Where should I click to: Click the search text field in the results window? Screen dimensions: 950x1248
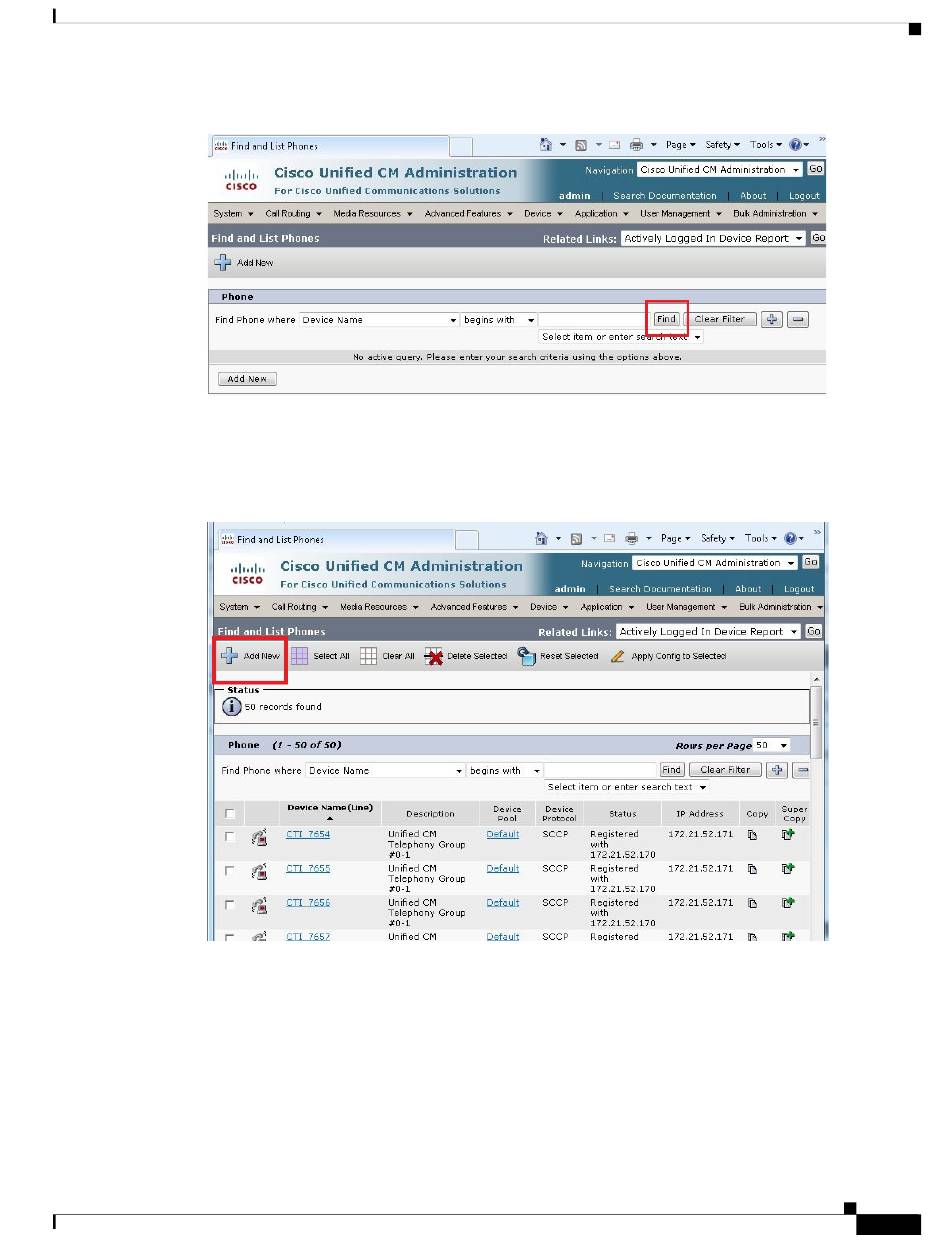click(x=600, y=771)
